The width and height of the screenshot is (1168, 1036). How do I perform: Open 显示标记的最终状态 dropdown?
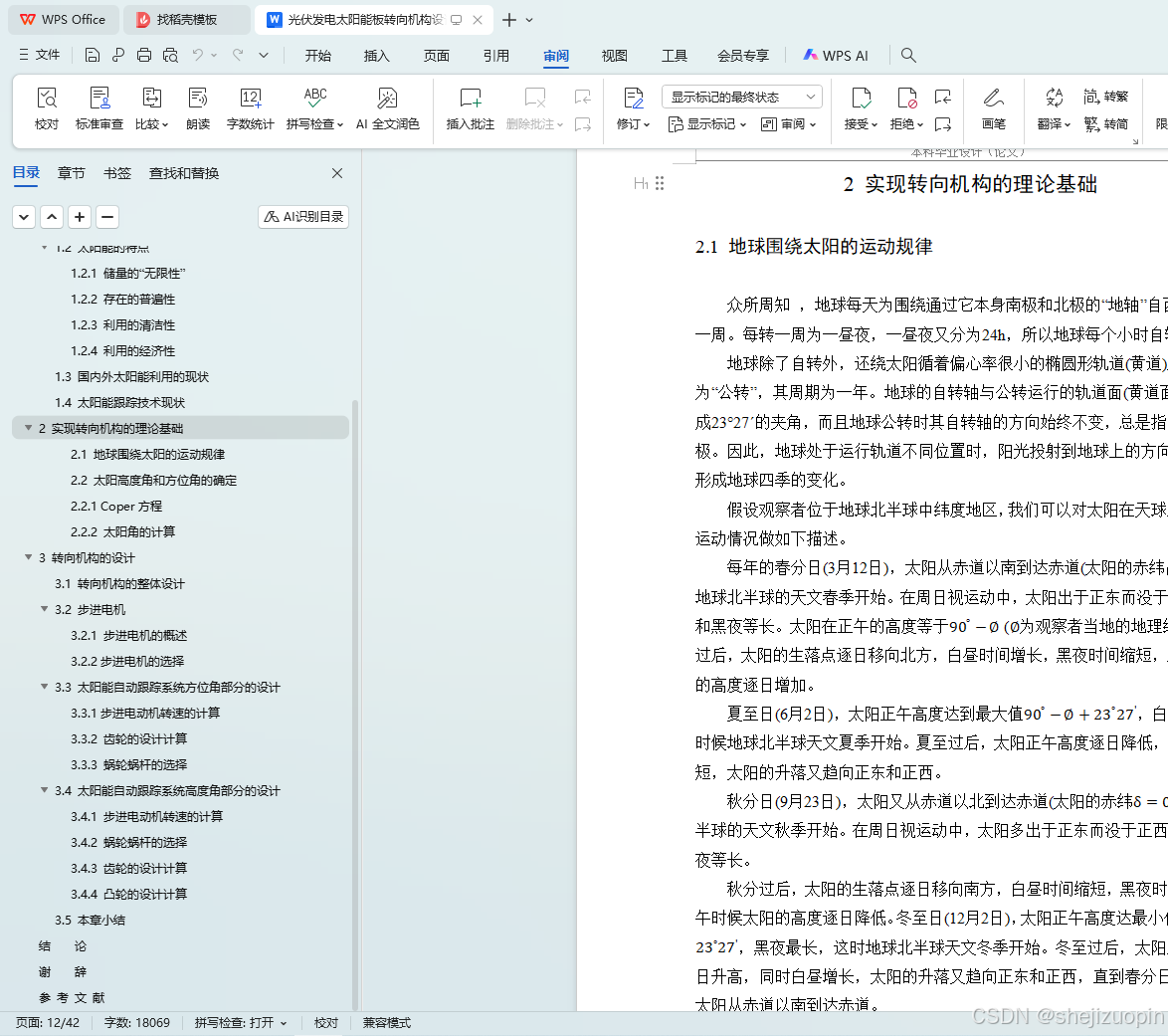742,97
